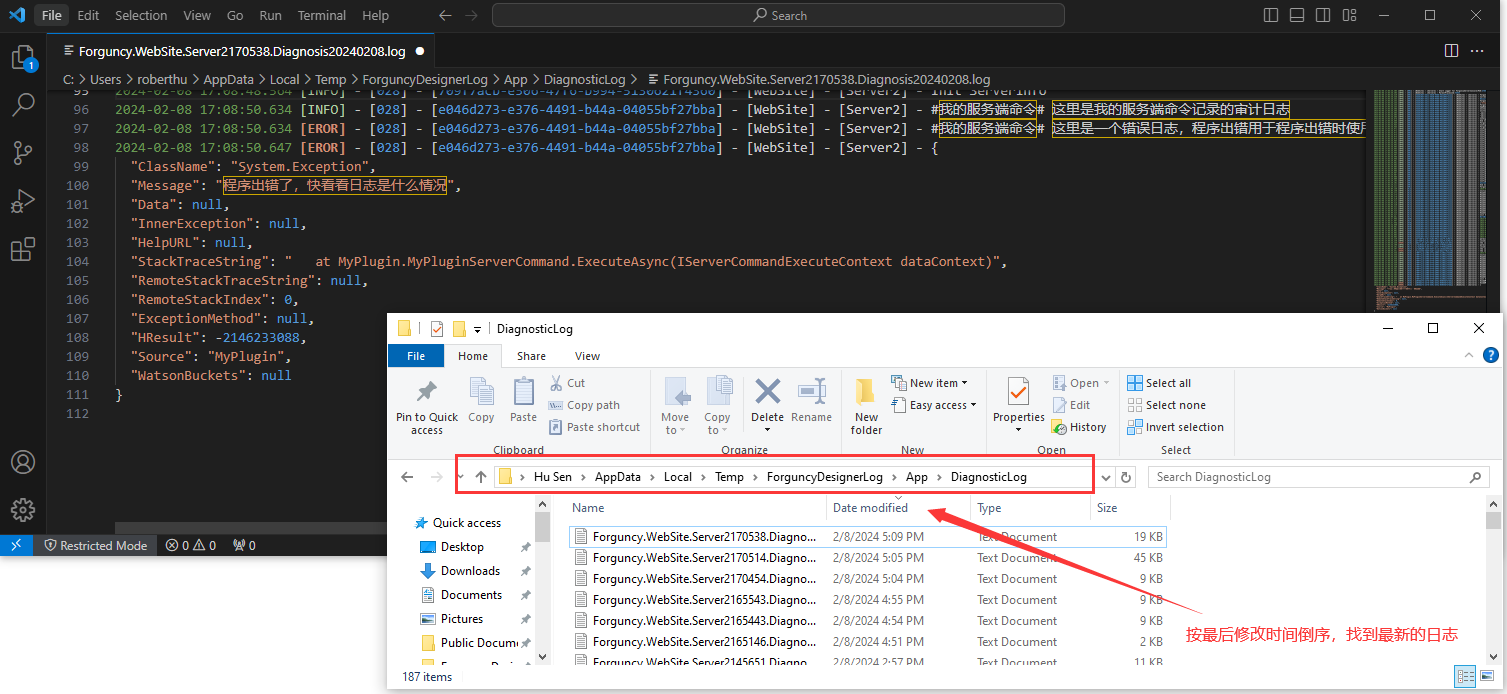Click Copy path
The height and width of the screenshot is (694, 1507).
pyautogui.click(x=585, y=405)
